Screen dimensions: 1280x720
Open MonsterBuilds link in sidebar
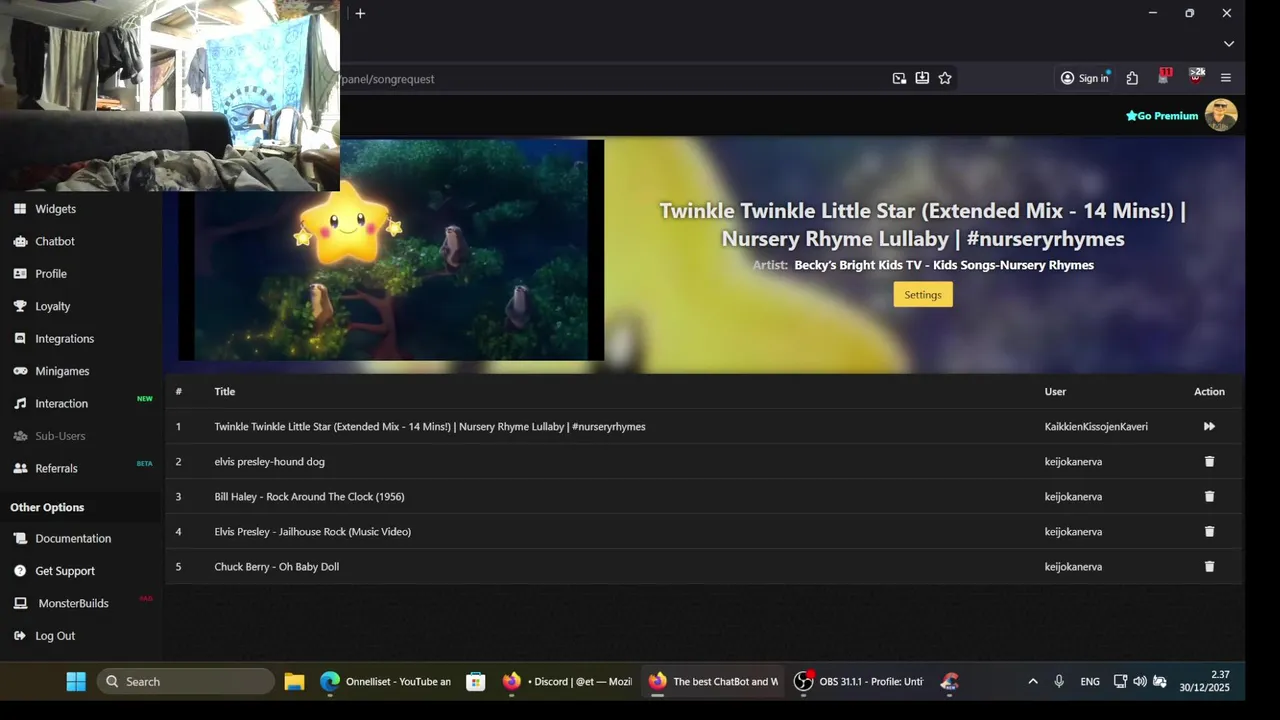point(73,603)
